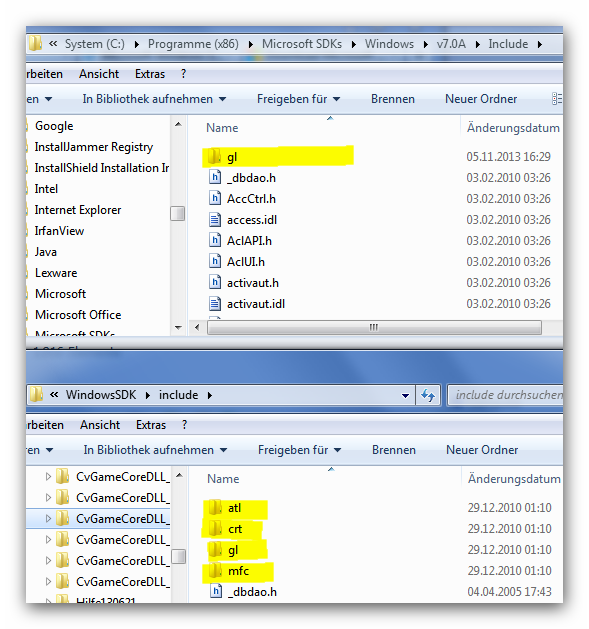Expand highlighted CvGameCoreDLL_ tree folder
The height and width of the screenshot is (629, 589).
(x=48, y=518)
